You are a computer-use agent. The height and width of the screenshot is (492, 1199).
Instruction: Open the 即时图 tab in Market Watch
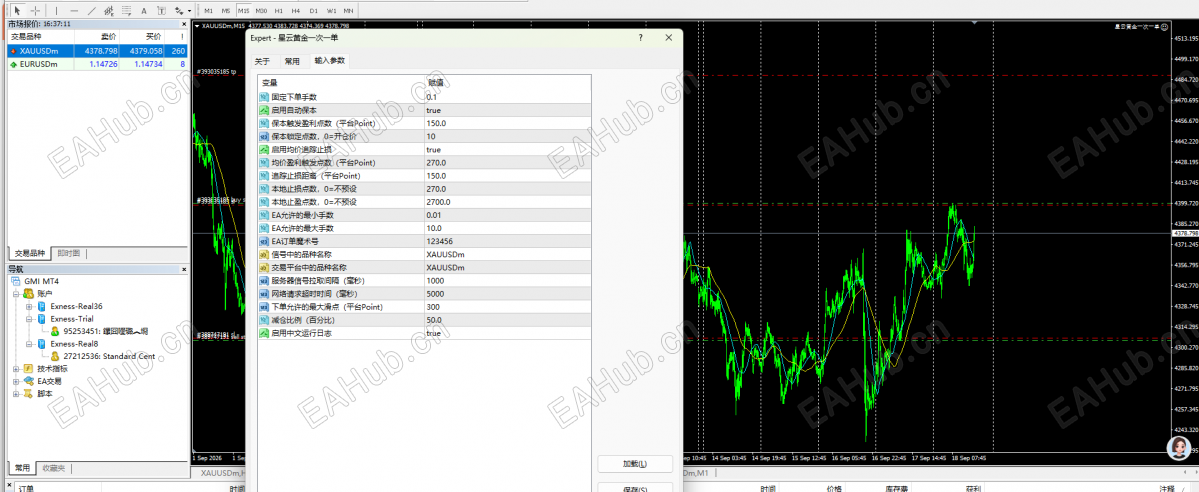[x=68, y=253]
